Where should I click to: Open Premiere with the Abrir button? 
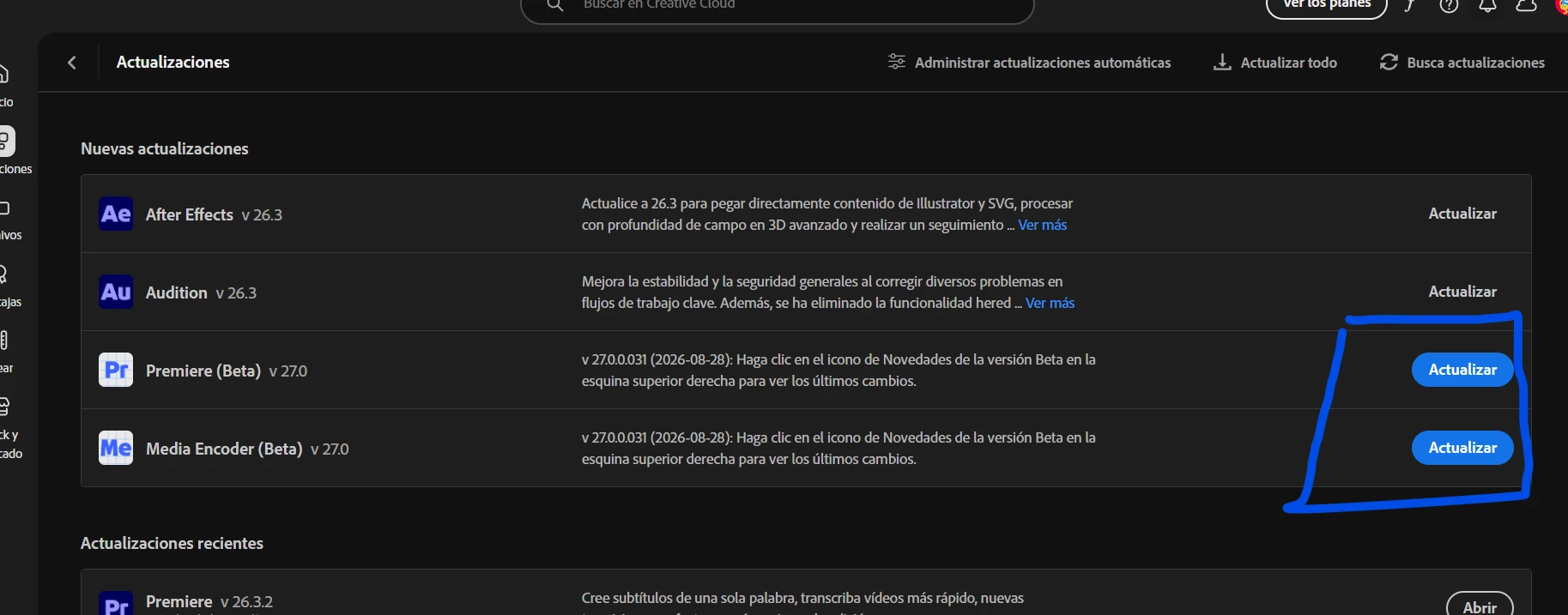click(1480, 604)
